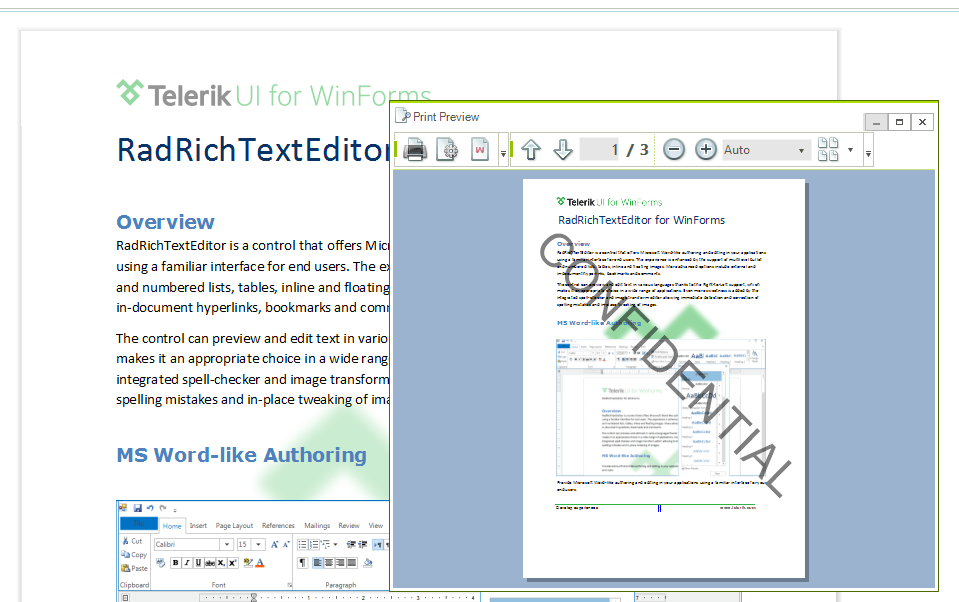Click the previewed document page
Viewport: 959px width, 602px height.
664,378
